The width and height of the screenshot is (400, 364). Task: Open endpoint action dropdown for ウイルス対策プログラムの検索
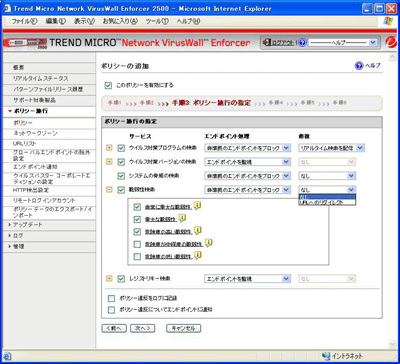[248, 148]
